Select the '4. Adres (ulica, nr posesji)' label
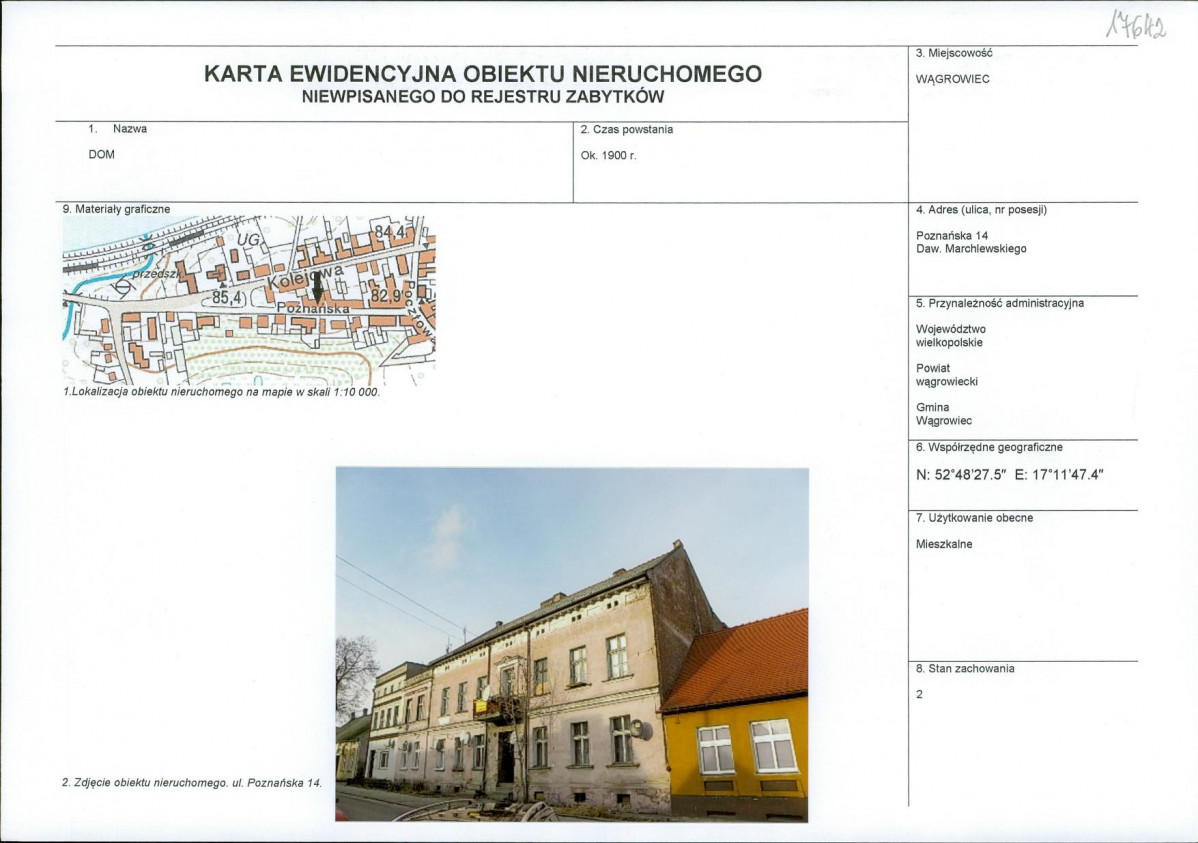The width and height of the screenshot is (1198, 843). (x=981, y=210)
